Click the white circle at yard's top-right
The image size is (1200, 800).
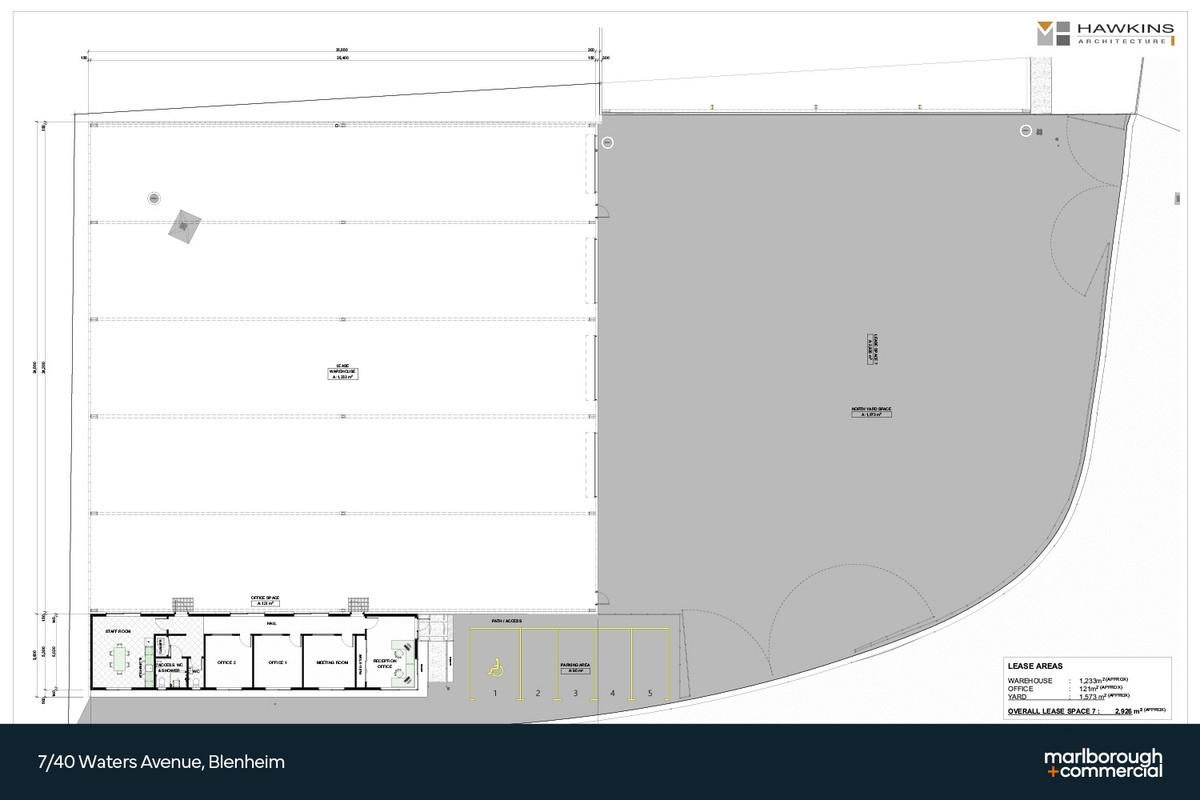(x=1025, y=130)
